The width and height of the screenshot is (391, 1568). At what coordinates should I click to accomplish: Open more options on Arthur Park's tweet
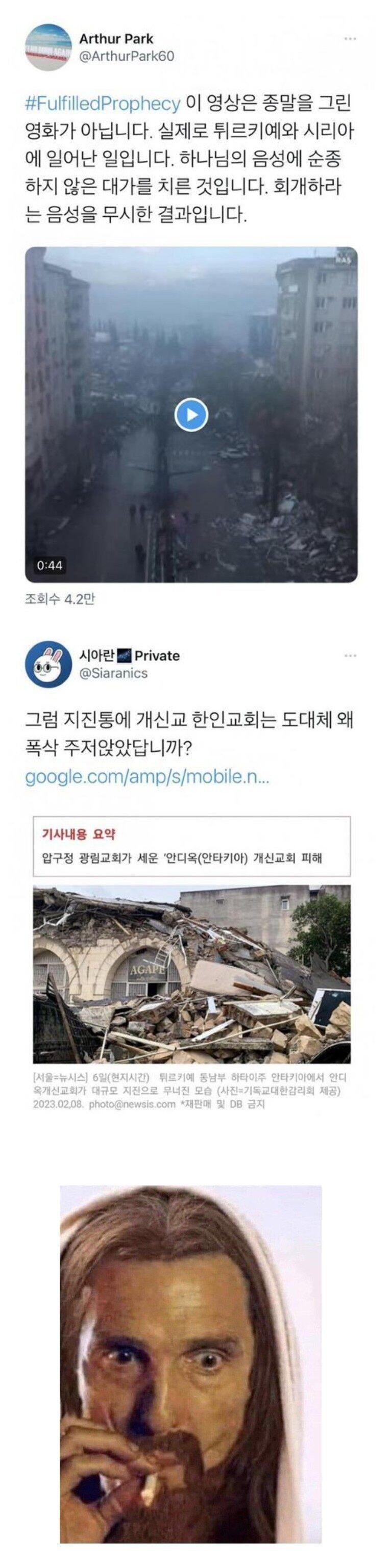(x=350, y=39)
